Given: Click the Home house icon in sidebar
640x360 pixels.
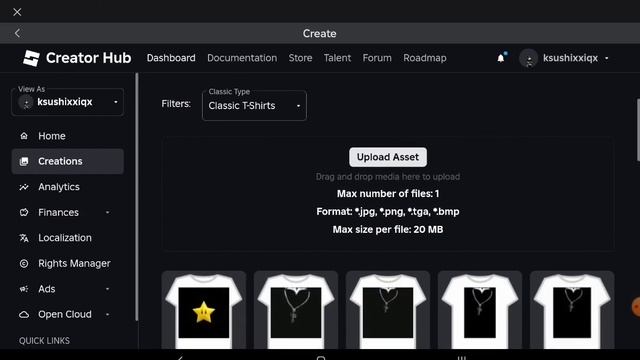Looking at the screenshot, I should (x=24, y=136).
